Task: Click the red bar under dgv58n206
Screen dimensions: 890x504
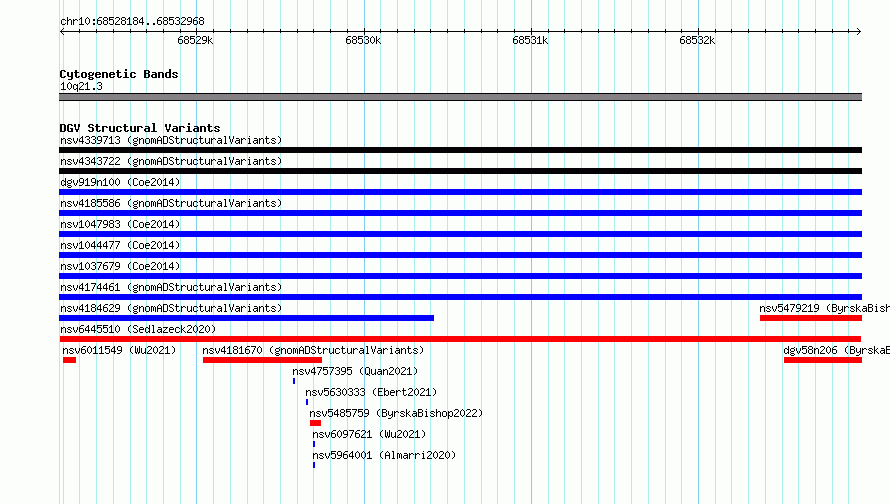Action: pyautogui.click(x=823, y=360)
